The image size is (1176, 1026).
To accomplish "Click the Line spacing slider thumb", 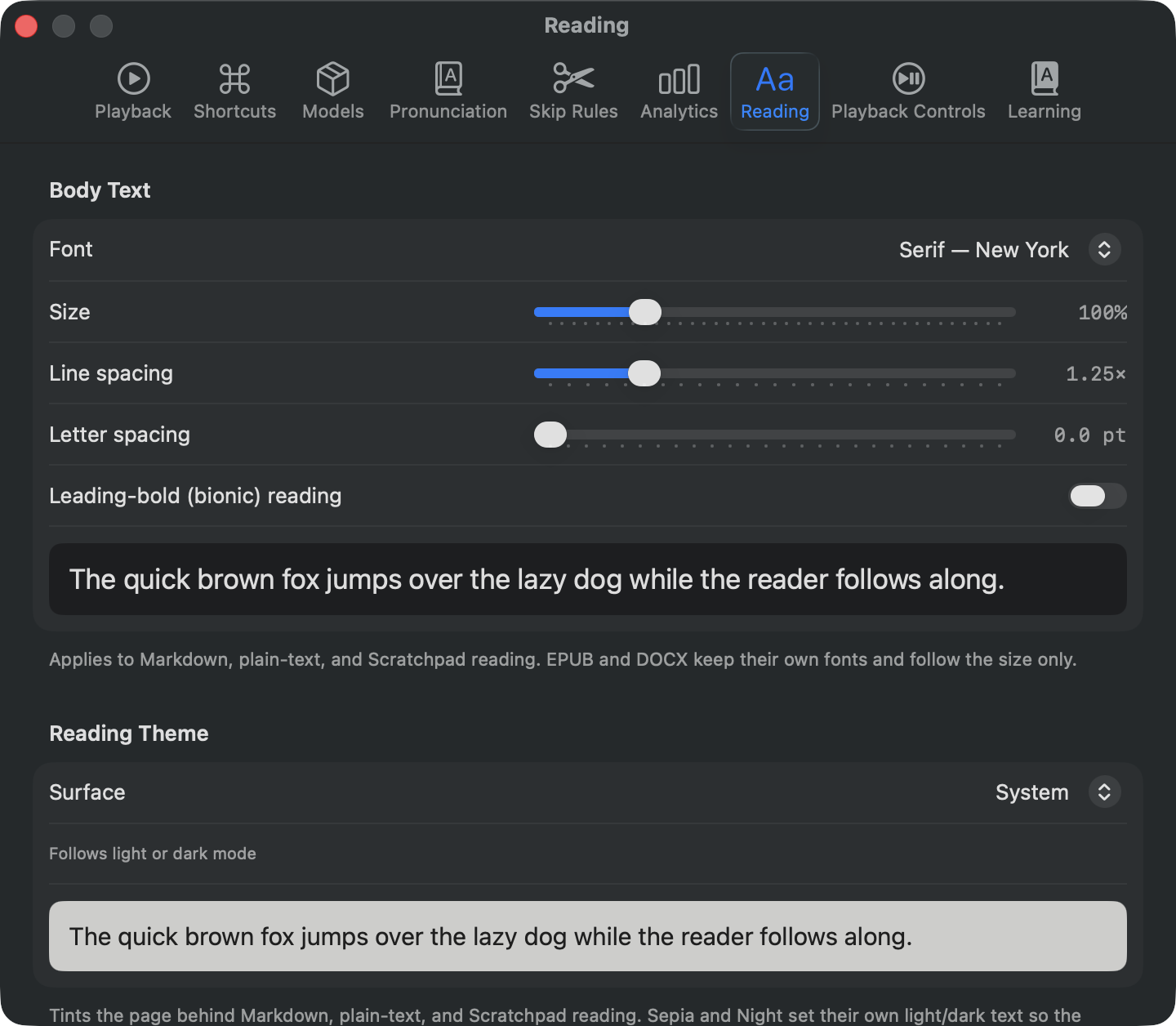I will pyautogui.click(x=644, y=373).
